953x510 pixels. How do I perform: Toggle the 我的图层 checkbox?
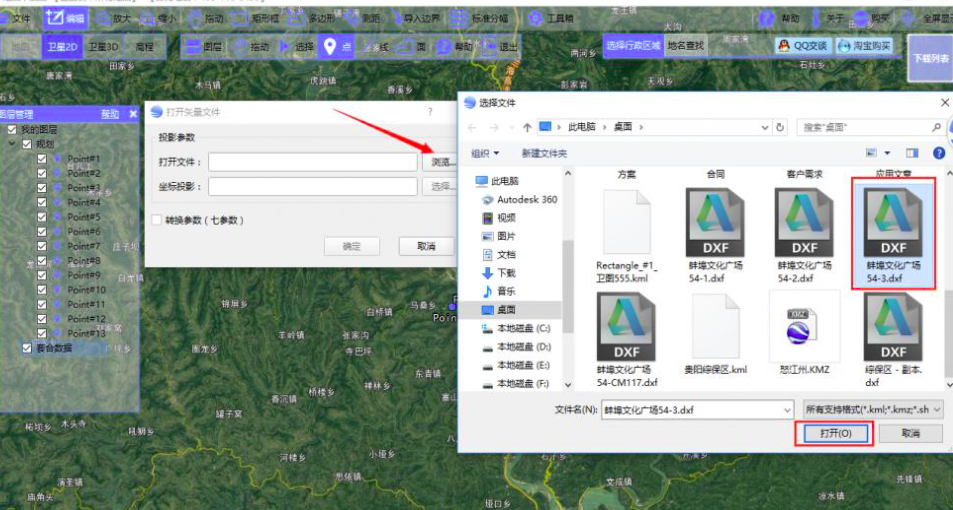click(x=12, y=129)
